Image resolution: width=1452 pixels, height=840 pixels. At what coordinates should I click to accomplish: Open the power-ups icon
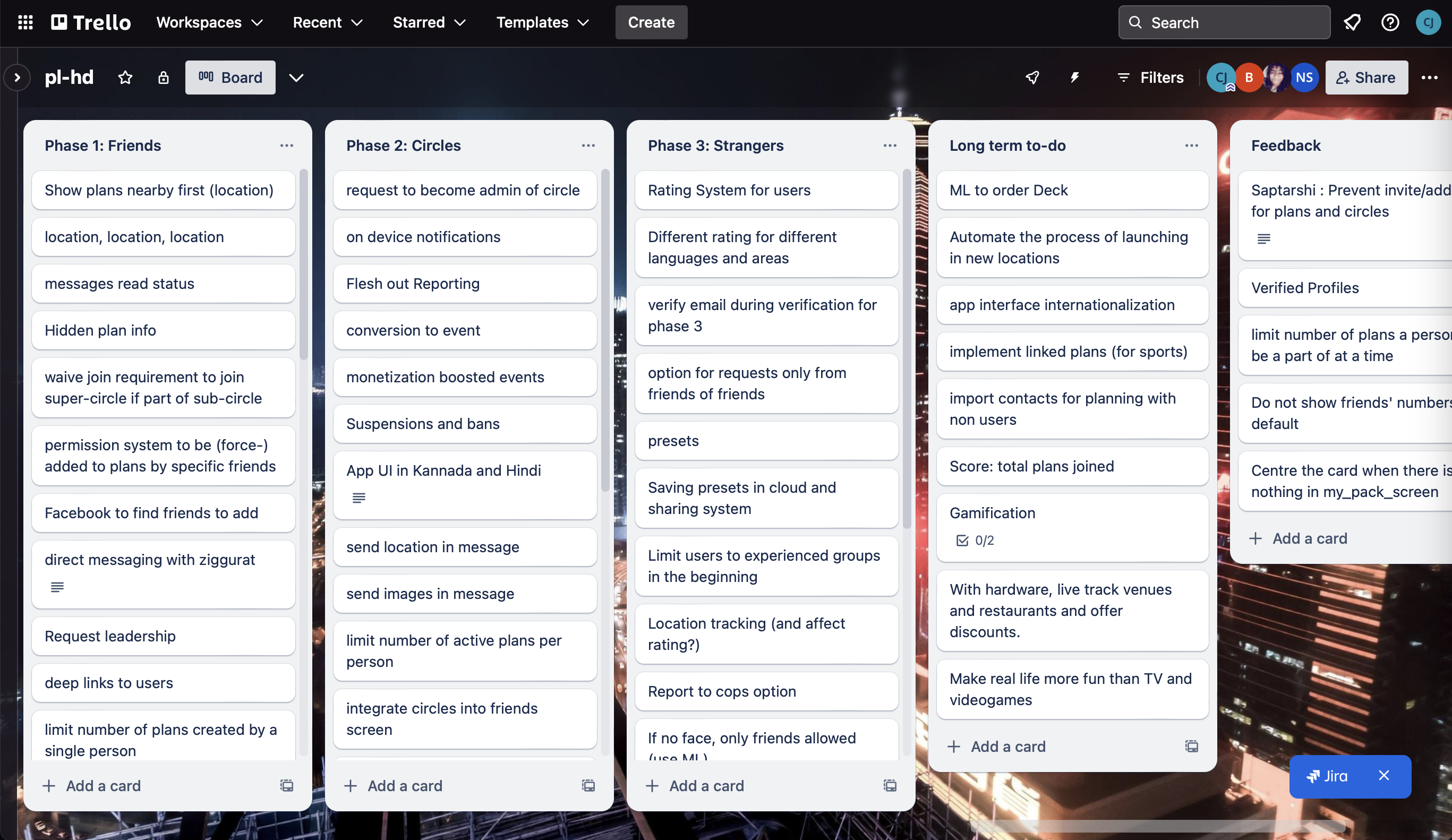(1032, 77)
